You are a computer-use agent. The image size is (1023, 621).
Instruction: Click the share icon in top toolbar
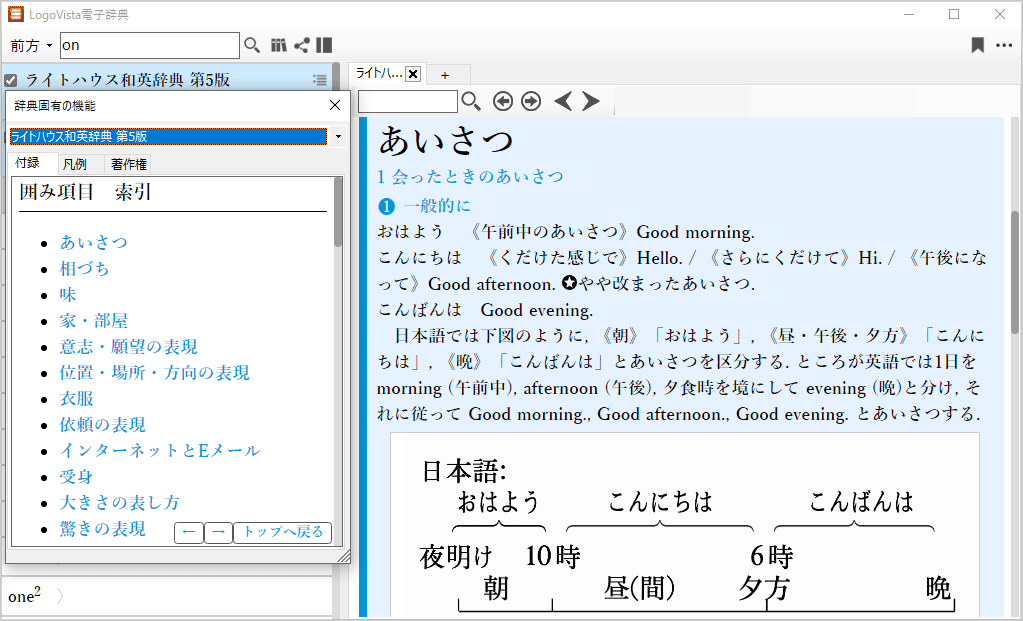point(301,45)
